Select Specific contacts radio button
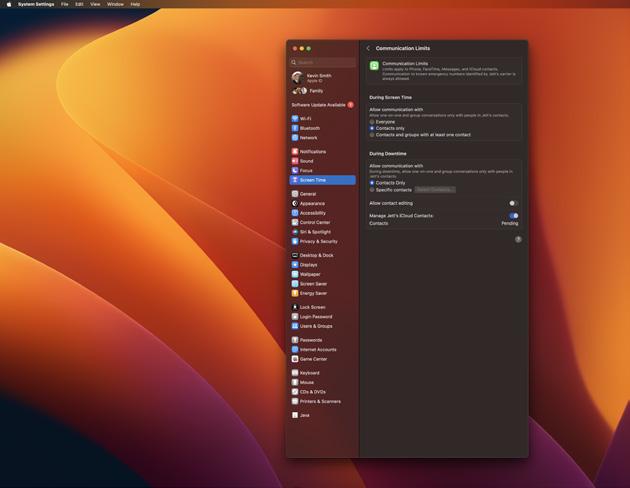This screenshot has height=488, width=630. point(372,190)
